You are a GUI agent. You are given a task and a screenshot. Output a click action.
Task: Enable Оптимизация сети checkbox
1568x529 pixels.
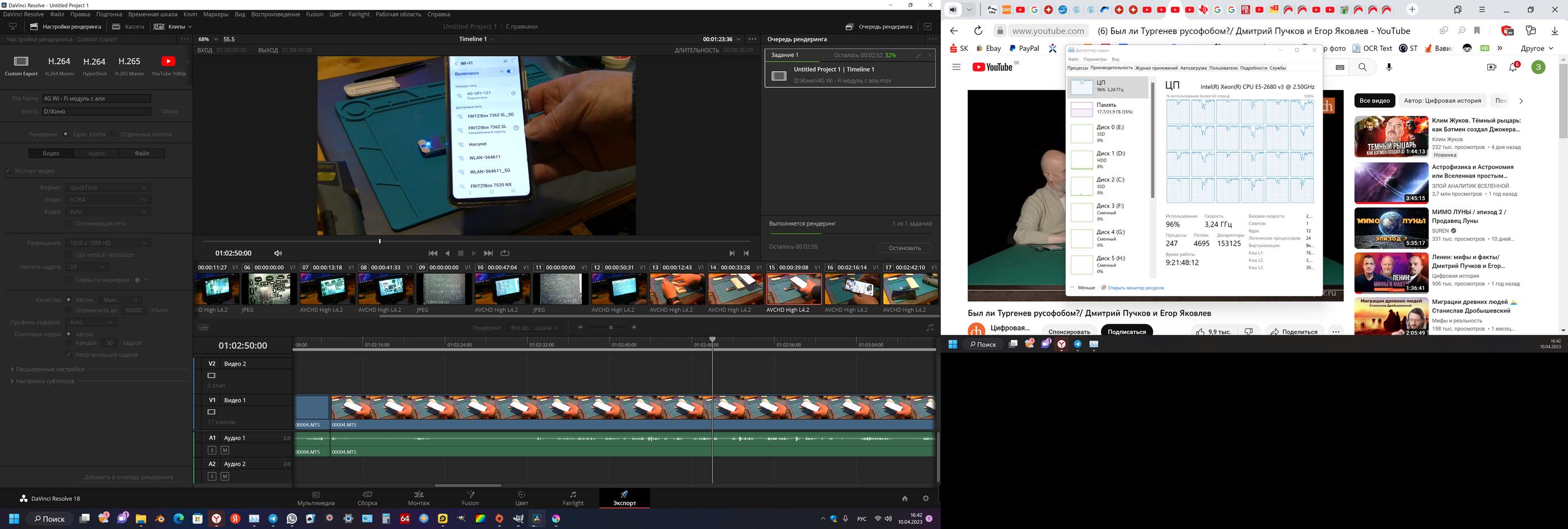point(69,223)
